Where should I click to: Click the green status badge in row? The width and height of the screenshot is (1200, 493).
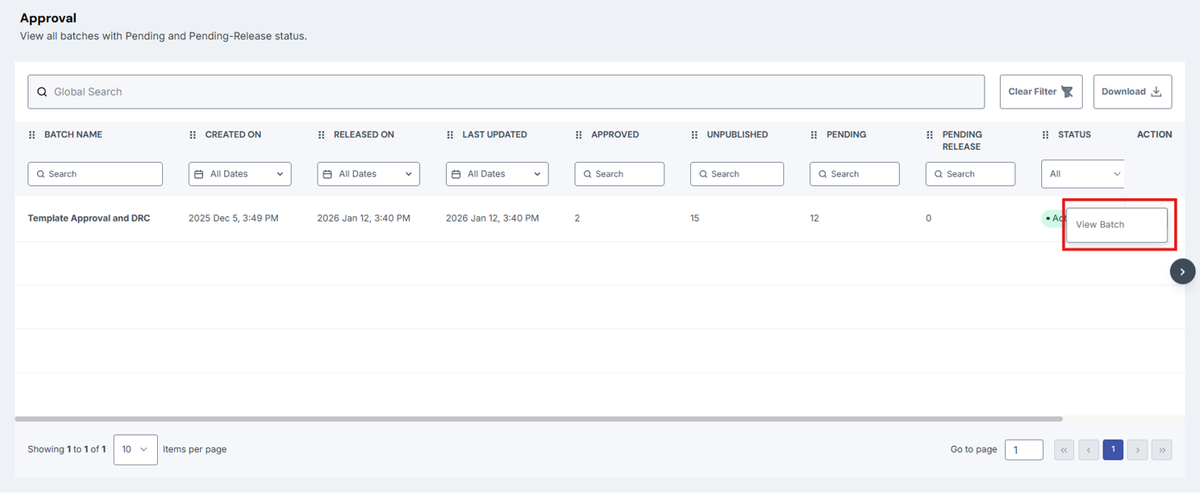click(1054, 218)
